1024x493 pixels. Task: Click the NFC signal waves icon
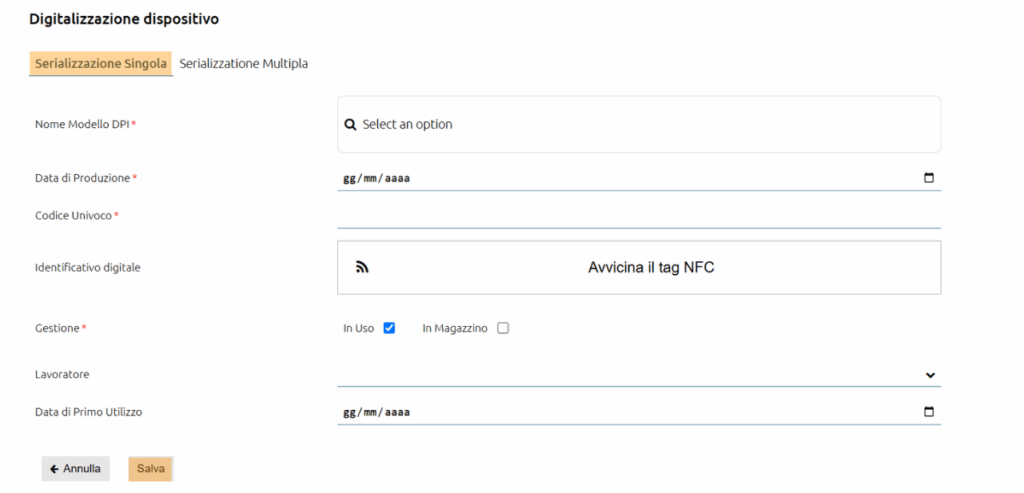coord(362,267)
